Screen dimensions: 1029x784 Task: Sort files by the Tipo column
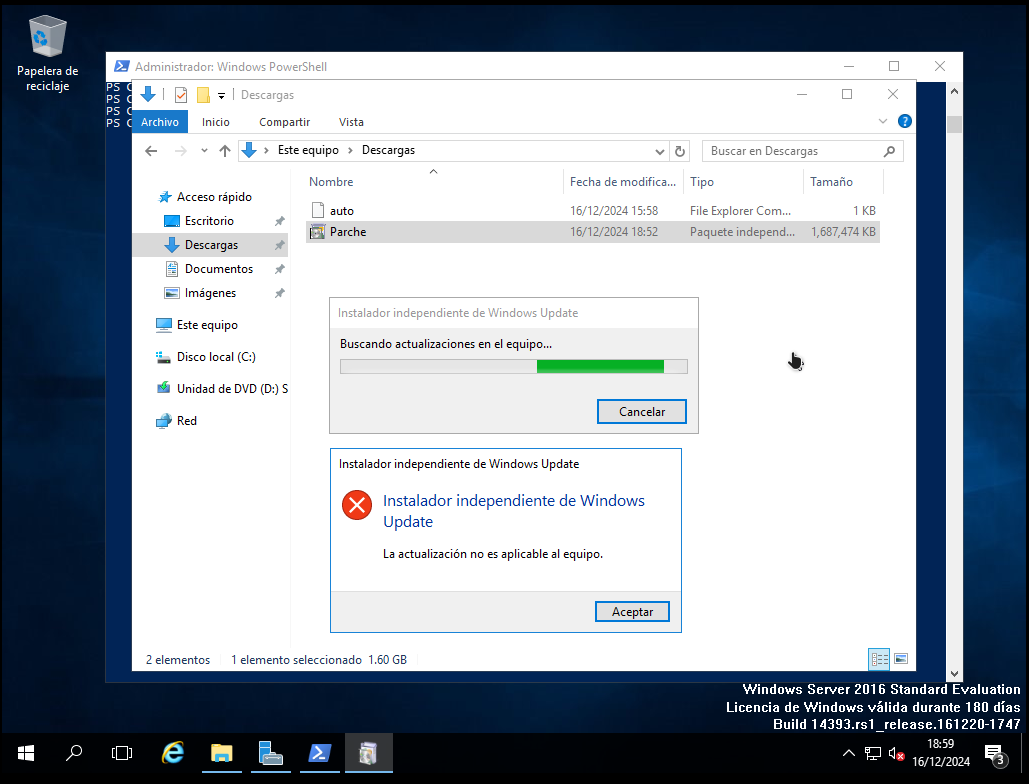tap(702, 182)
